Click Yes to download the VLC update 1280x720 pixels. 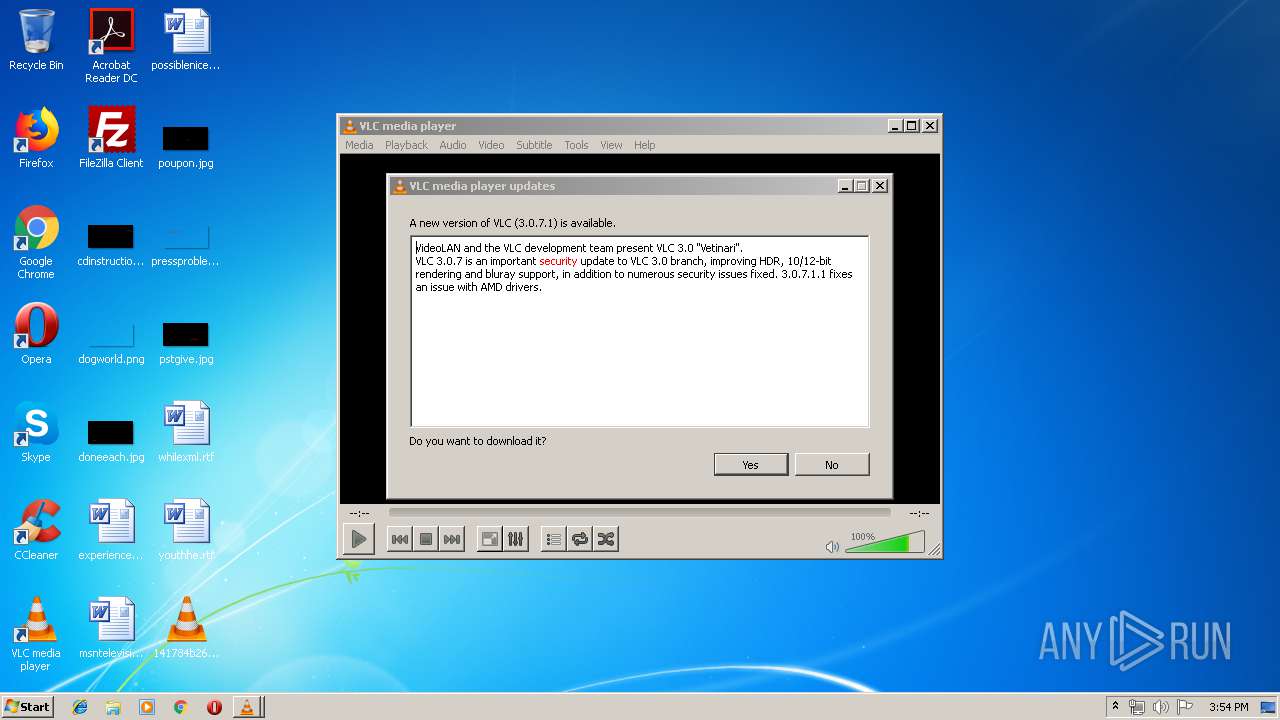point(751,465)
